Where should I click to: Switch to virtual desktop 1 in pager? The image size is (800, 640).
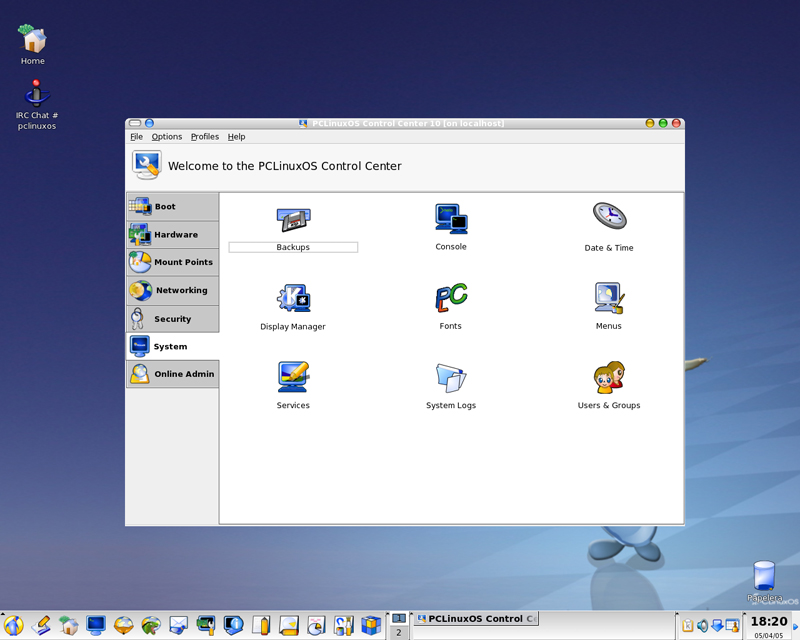click(399, 619)
